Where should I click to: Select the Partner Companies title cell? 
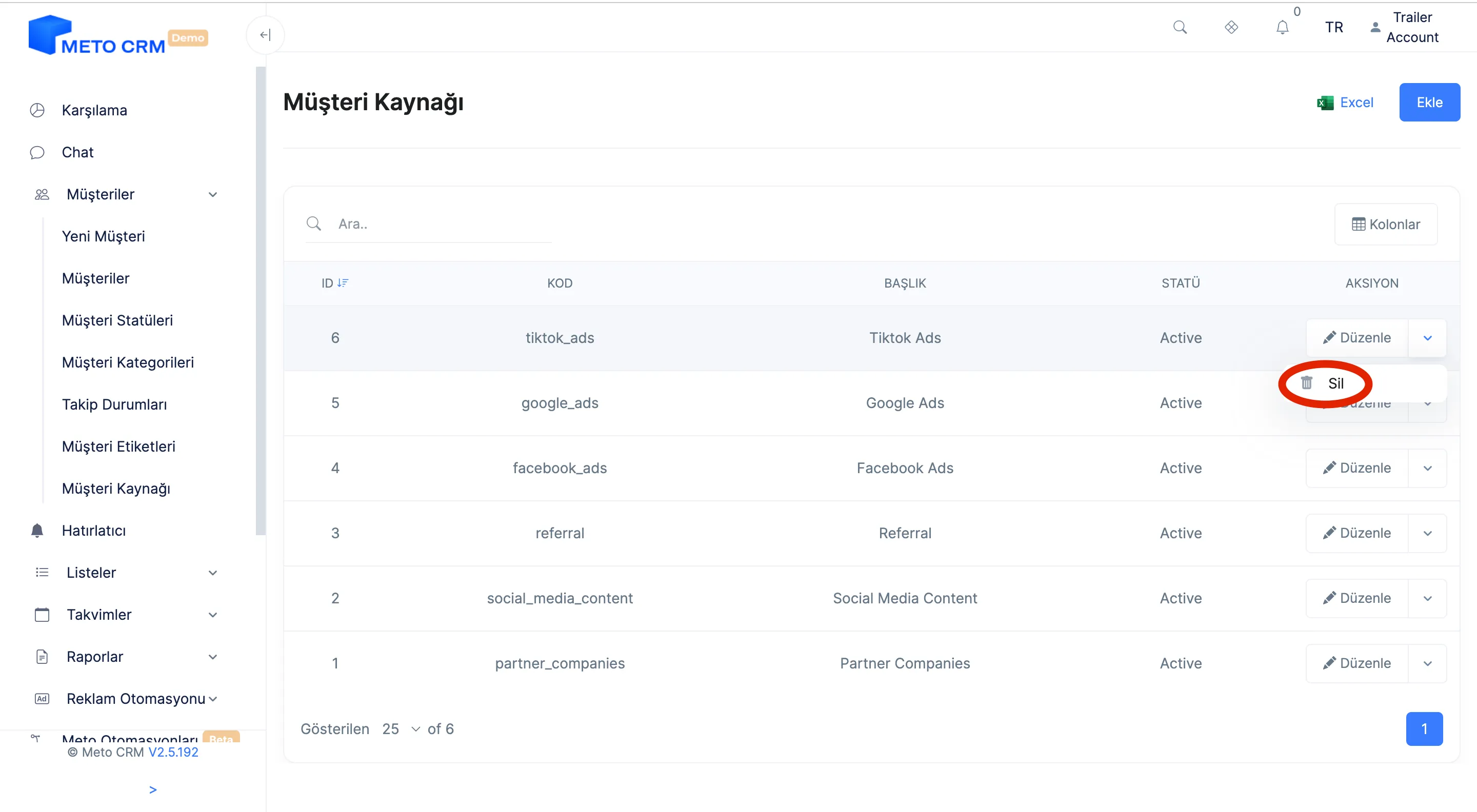click(x=905, y=663)
